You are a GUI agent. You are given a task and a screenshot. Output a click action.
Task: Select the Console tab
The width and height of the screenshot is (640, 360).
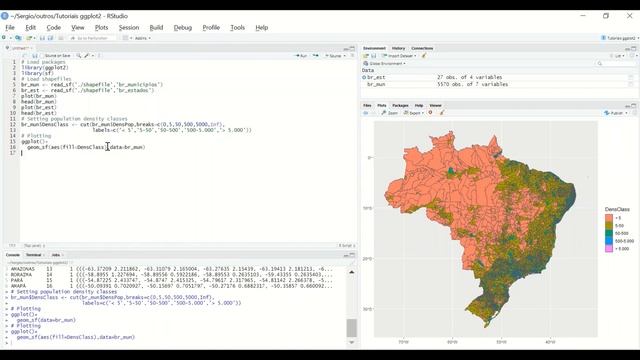13,255
